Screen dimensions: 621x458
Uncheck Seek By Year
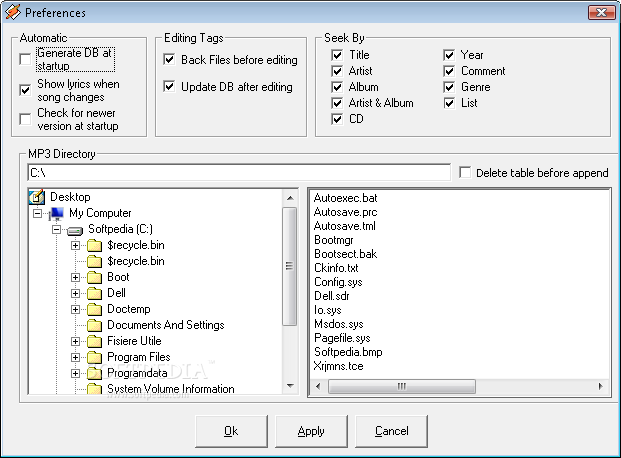click(x=449, y=55)
